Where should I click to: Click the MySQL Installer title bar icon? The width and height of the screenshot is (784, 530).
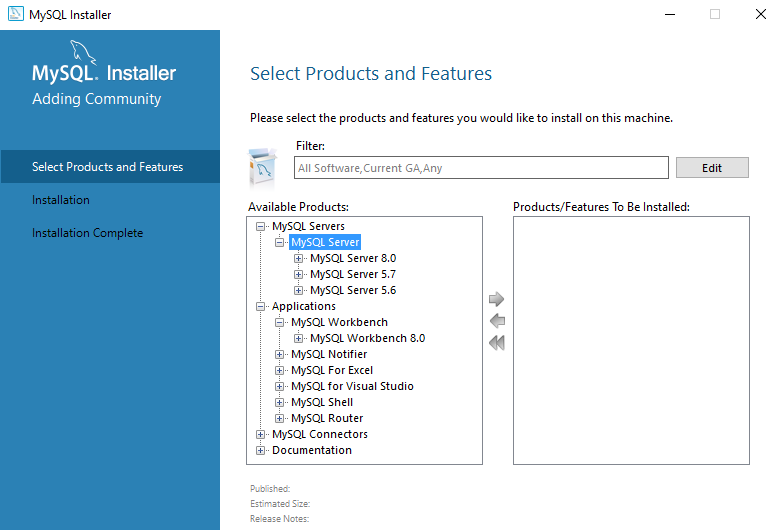tap(16, 14)
